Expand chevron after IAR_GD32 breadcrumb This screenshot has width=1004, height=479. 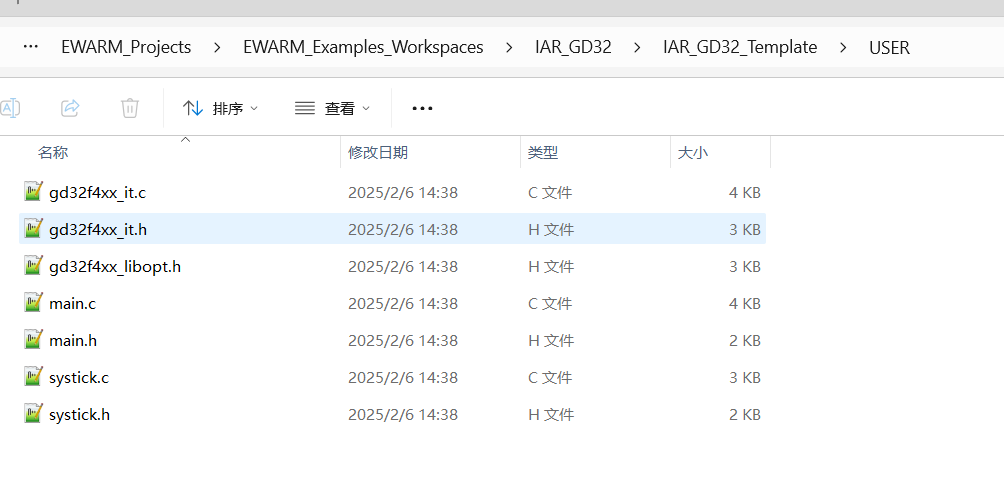pyautogui.click(x=638, y=47)
